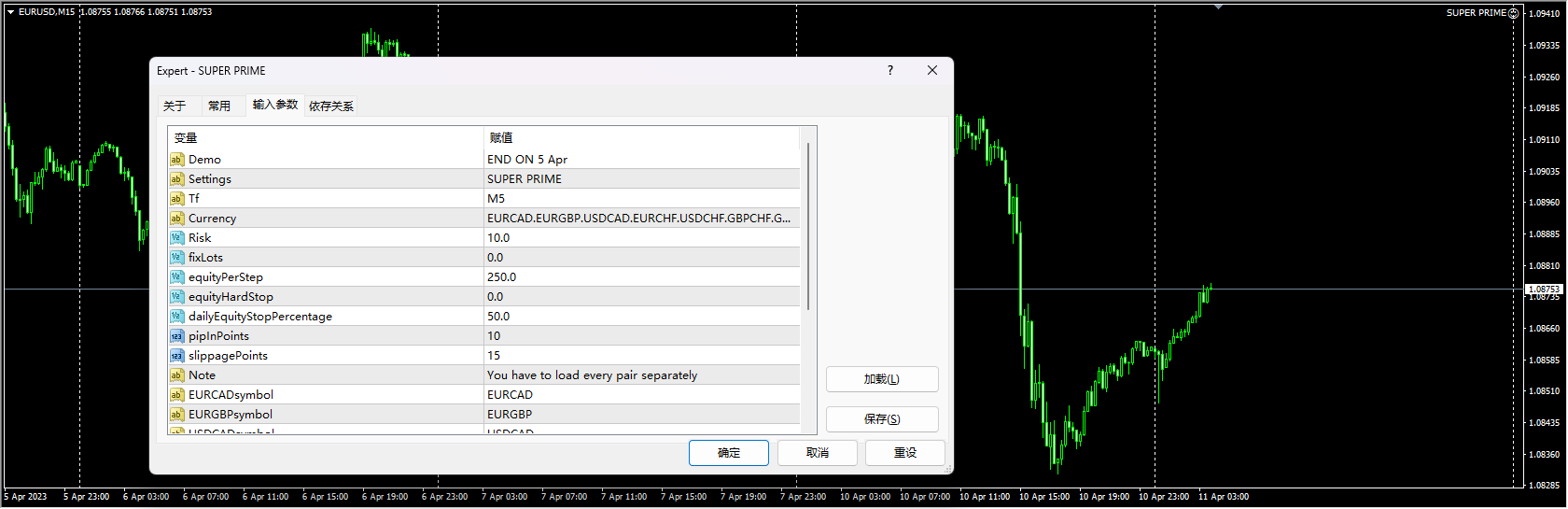Click the string icon beside EURGBPsymbol
Image resolution: width=1568 pixels, height=509 pixels.
176,415
